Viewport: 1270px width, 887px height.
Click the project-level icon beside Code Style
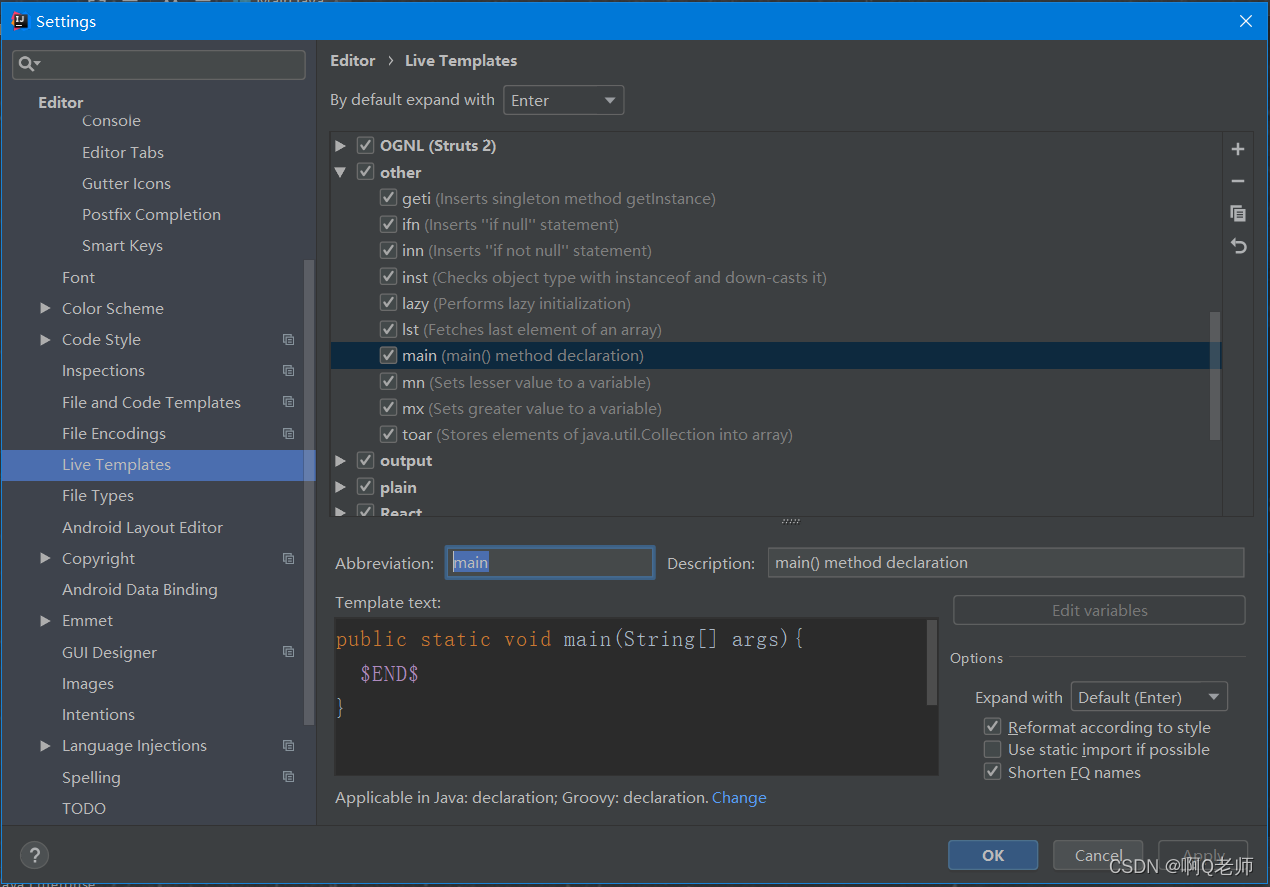[288, 340]
